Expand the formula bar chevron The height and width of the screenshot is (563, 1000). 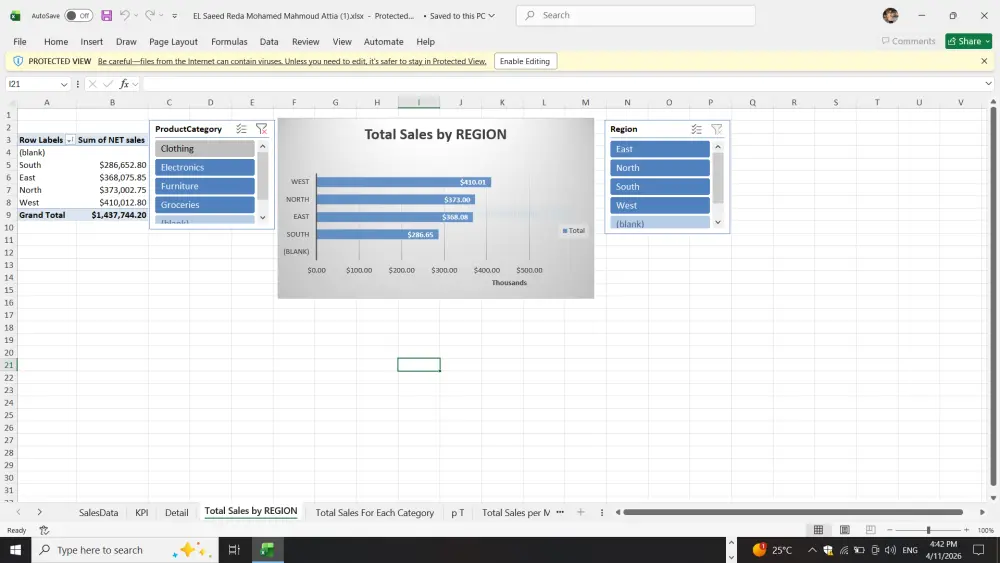(x=988, y=84)
